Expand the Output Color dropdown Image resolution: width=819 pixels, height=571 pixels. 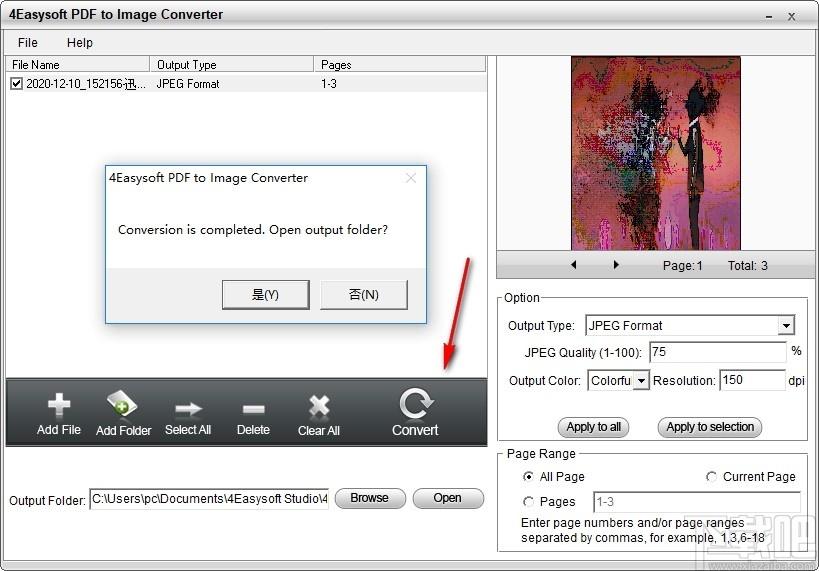point(641,380)
